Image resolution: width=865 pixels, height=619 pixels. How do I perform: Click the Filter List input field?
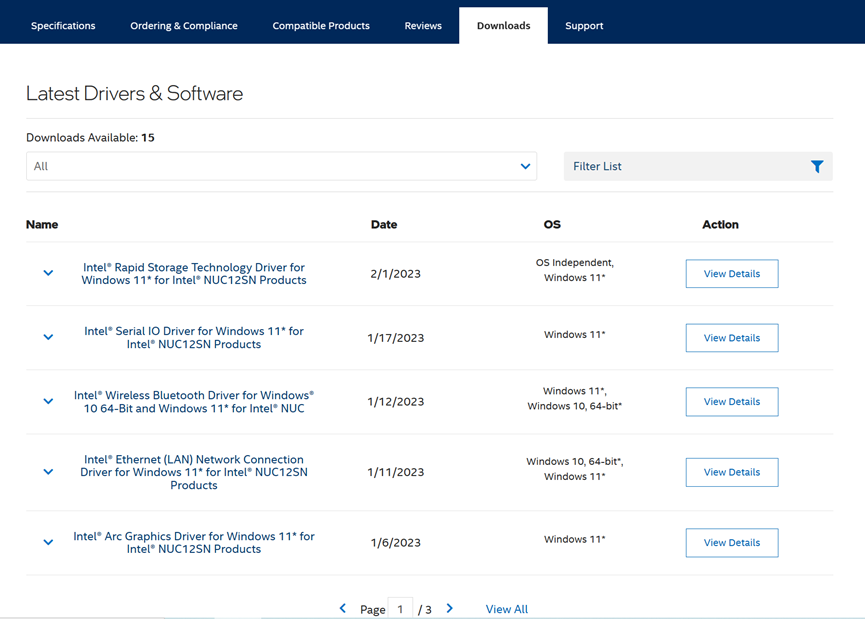pyautogui.click(x=698, y=166)
